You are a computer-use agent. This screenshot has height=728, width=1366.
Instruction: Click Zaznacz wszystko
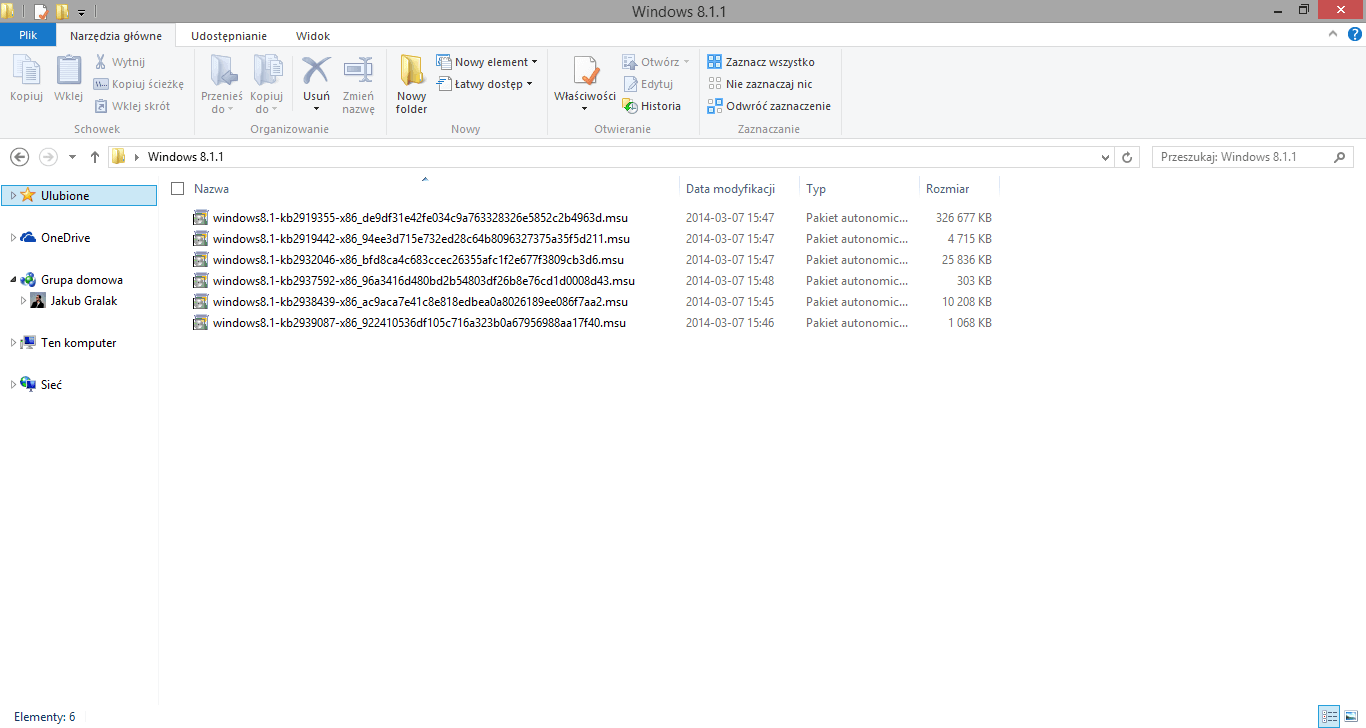point(761,62)
